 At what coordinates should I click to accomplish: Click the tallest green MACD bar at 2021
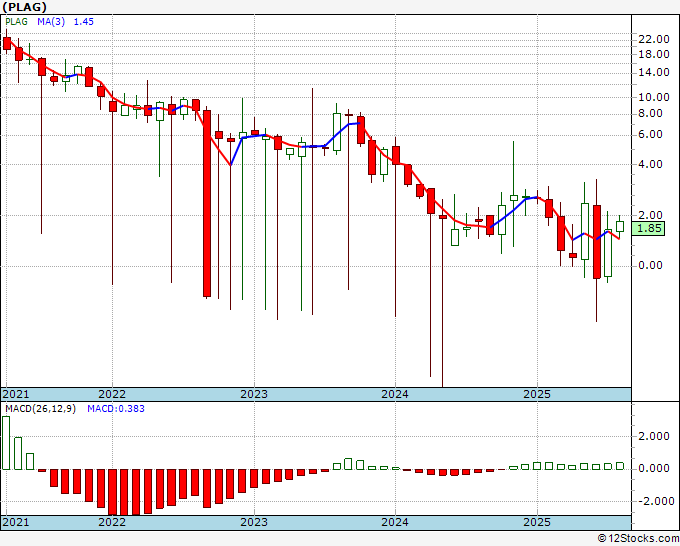(x=6, y=443)
